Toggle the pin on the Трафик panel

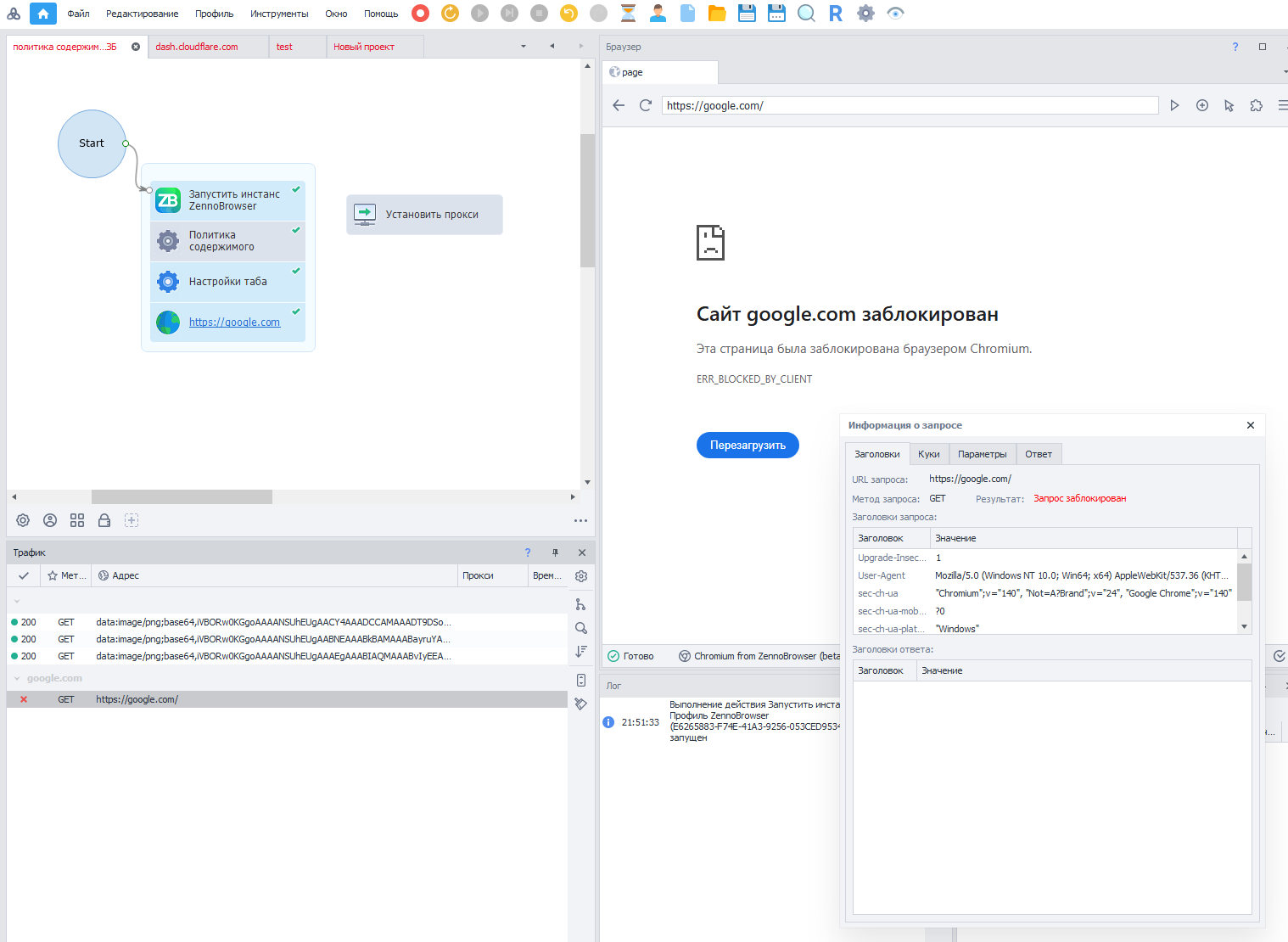tap(555, 552)
